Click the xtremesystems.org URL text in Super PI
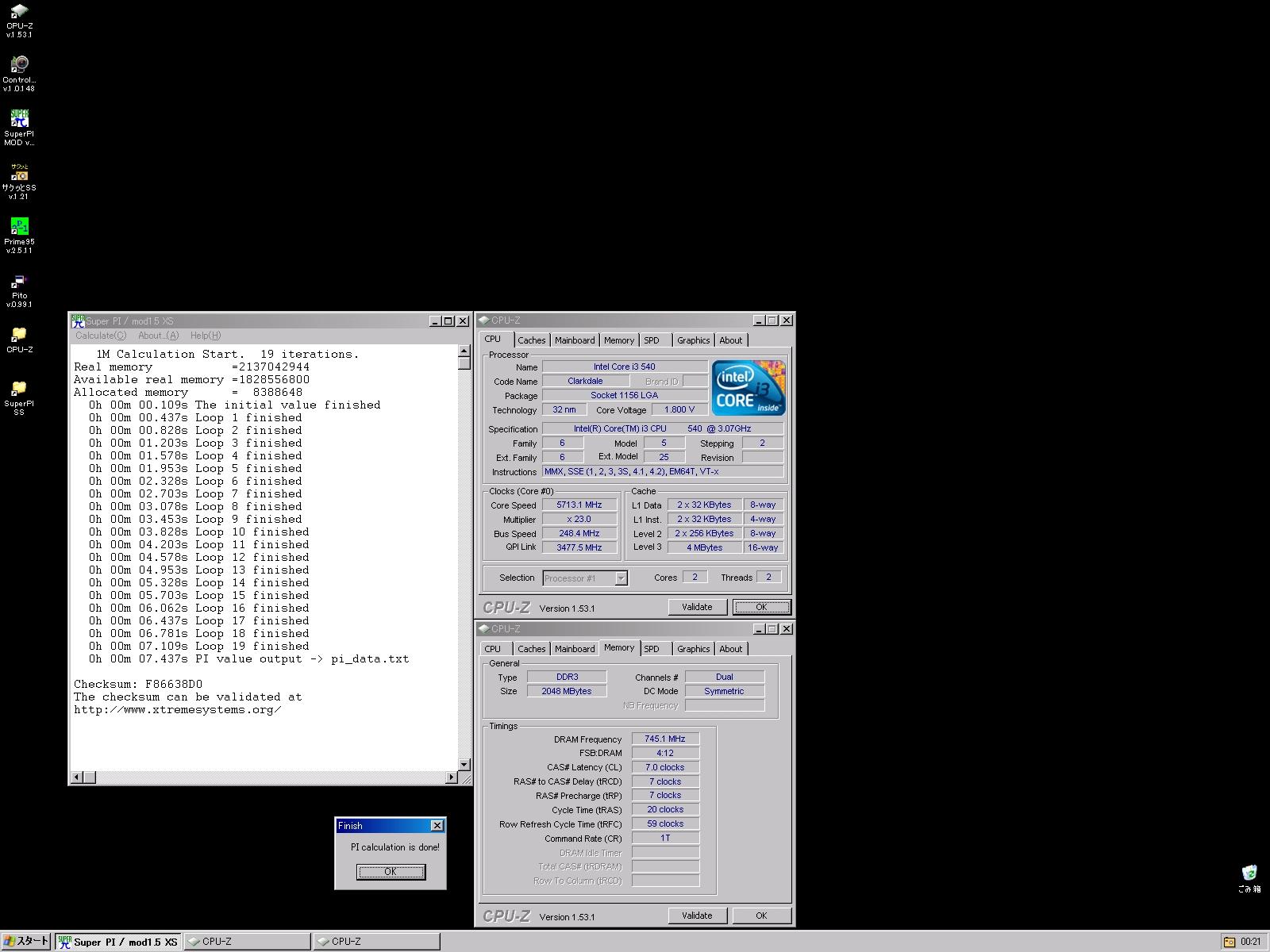Viewport: 1270px width, 952px height. tap(178, 709)
